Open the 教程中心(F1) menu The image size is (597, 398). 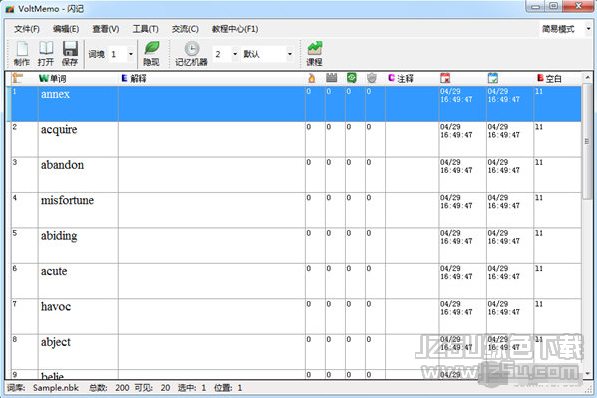tap(235, 29)
